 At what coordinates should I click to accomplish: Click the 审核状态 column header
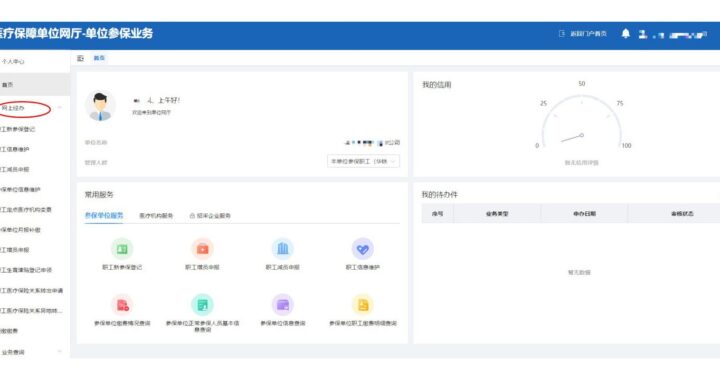point(682,214)
